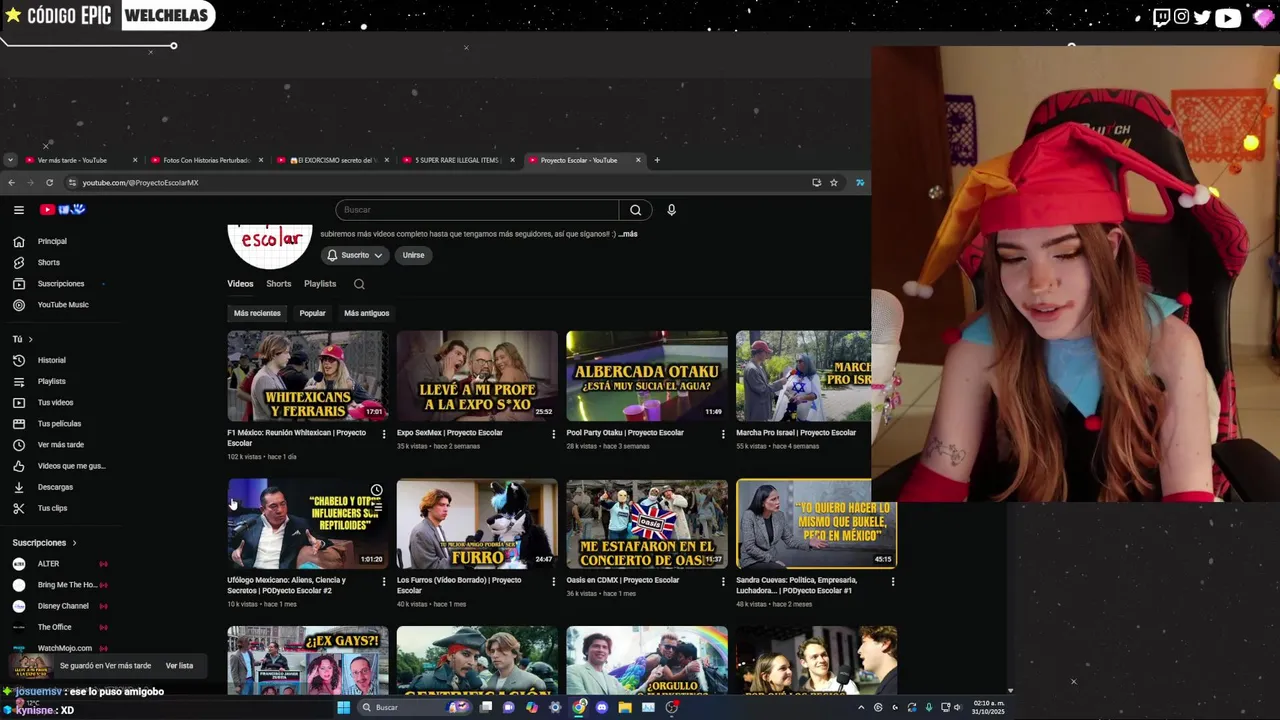
Task: Activate voice search microphone
Action: (x=671, y=210)
